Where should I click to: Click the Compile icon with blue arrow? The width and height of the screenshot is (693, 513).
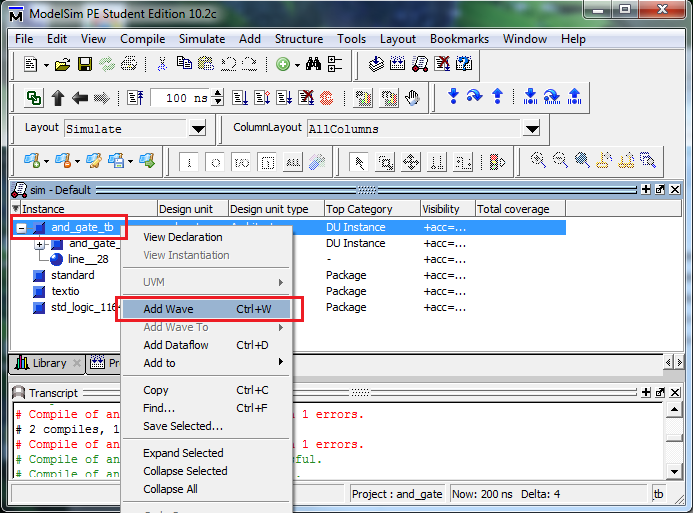(376, 64)
